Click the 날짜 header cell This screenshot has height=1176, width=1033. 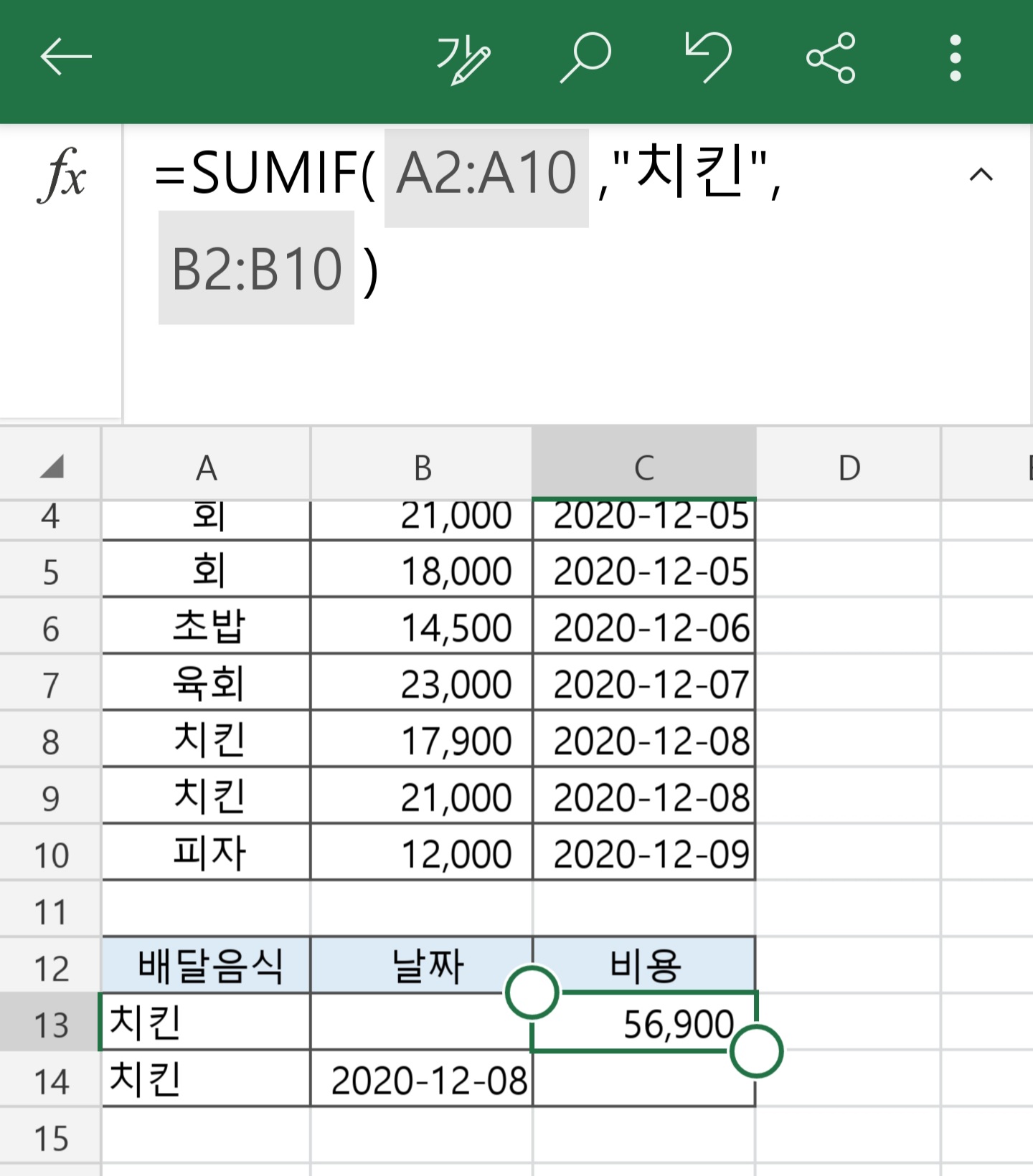422,965
